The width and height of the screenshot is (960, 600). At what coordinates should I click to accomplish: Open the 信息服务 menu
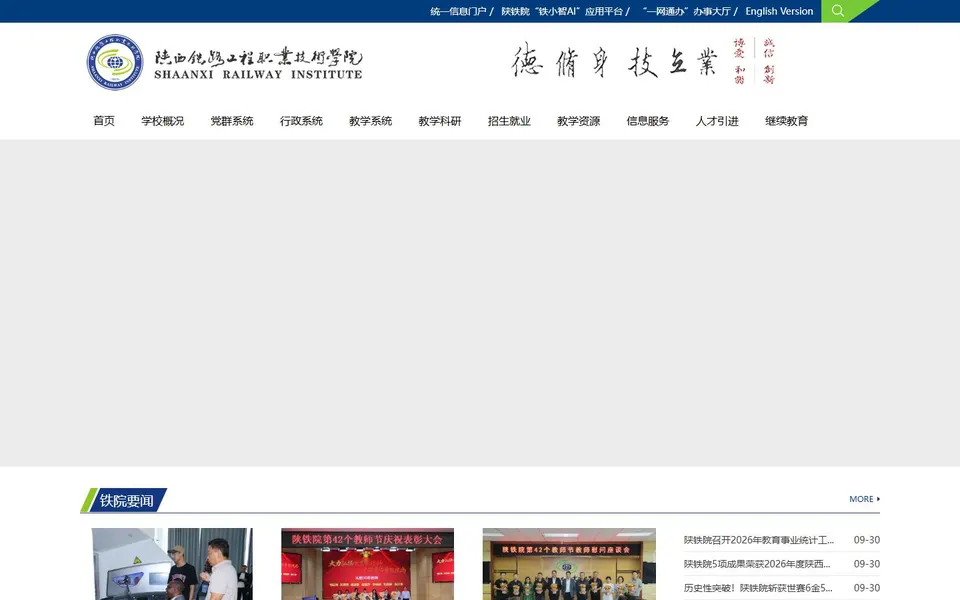pyautogui.click(x=647, y=121)
